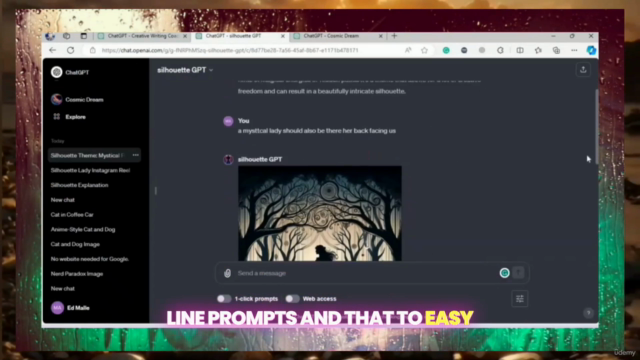
Task: Click the share chat upload icon
Action: (583, 70)
